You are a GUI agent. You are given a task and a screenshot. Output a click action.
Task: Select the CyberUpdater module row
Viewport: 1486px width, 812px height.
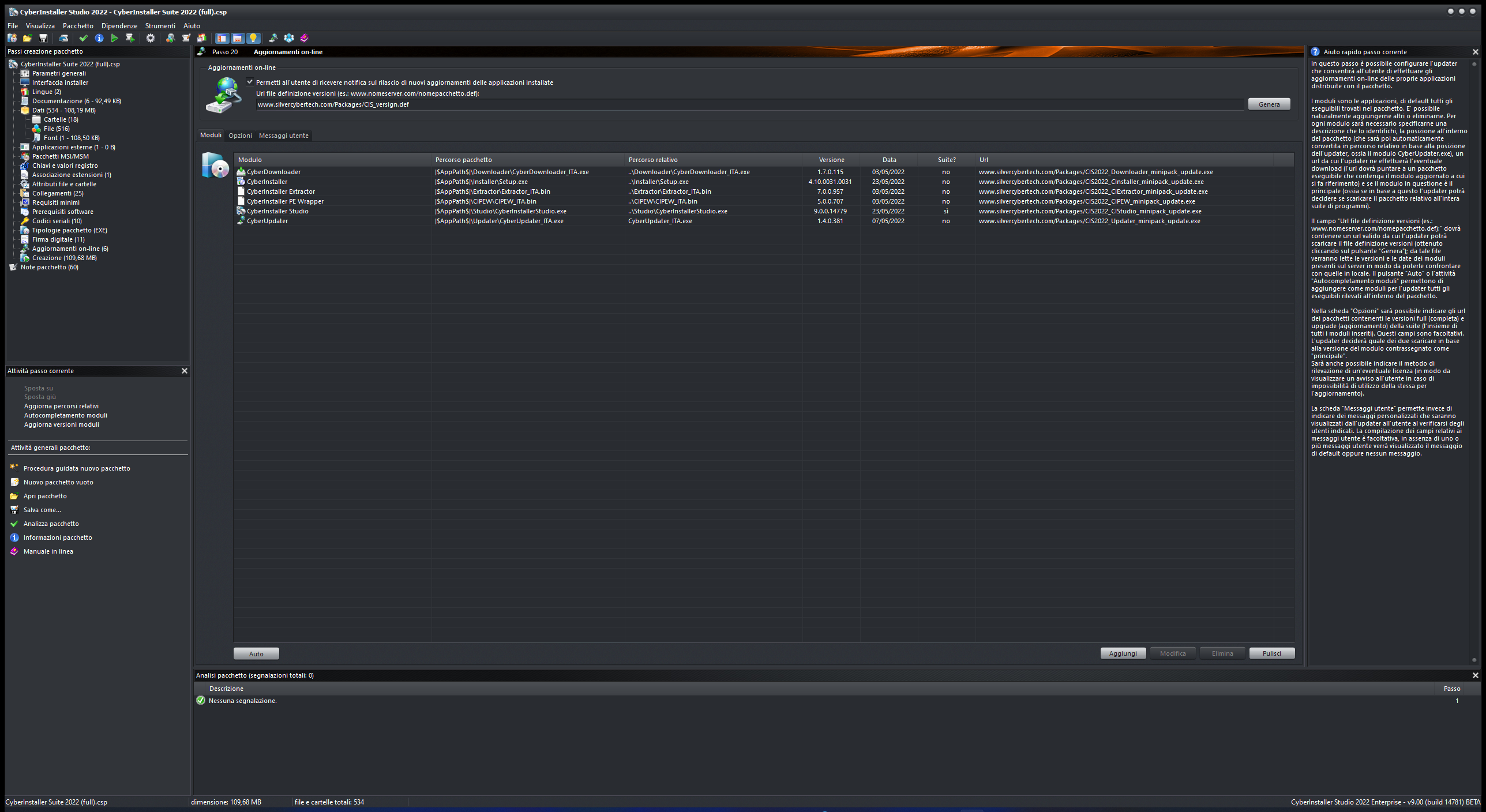(763, 221)
